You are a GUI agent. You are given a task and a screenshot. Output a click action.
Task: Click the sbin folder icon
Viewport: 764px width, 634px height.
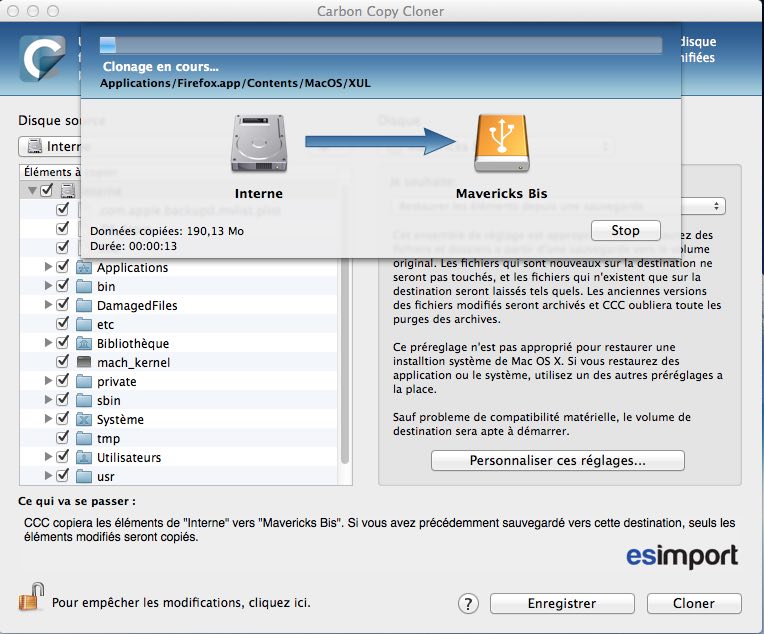coord(84,400)
